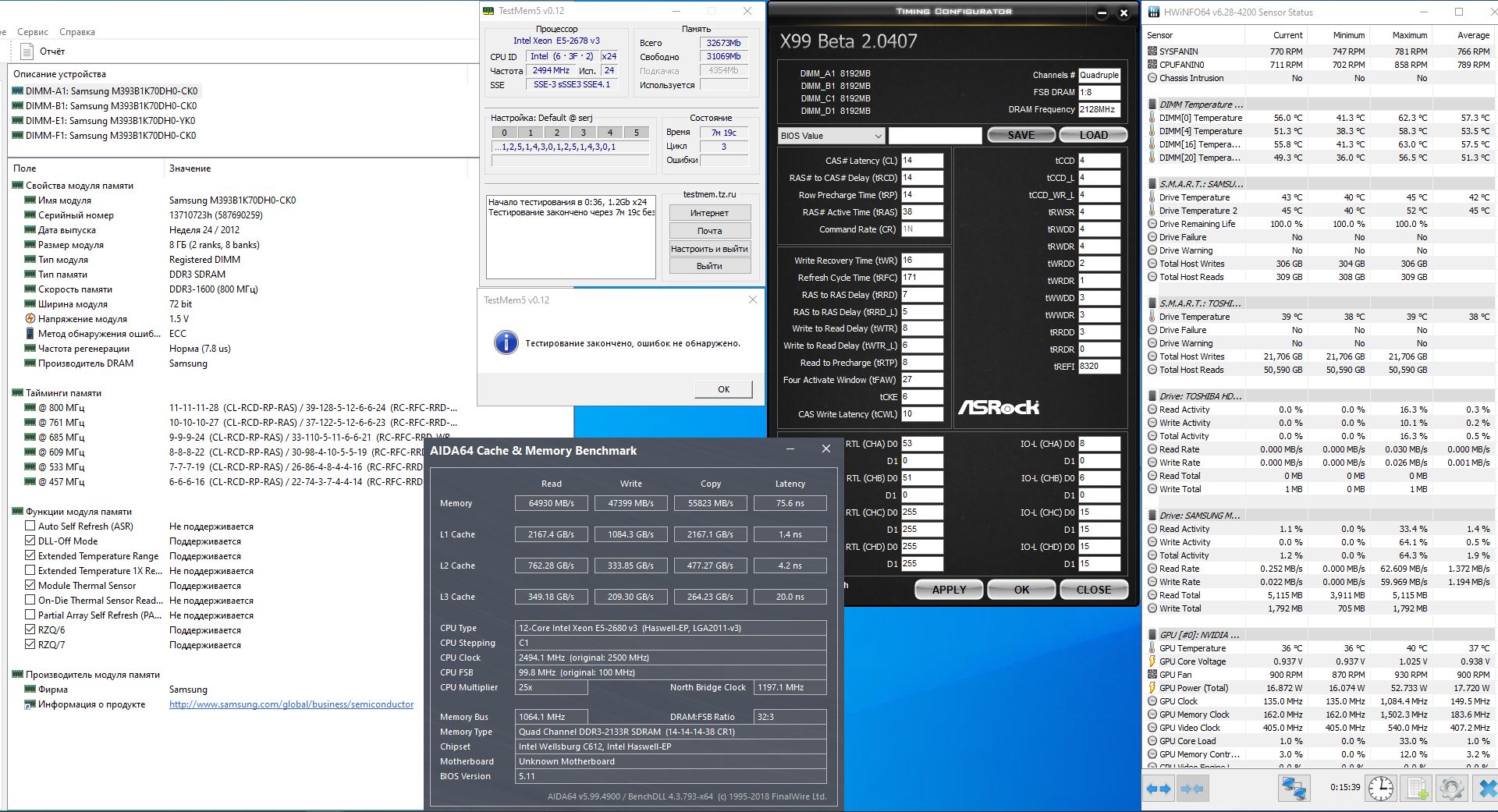The height and width of the screenshot is (812, 1498).
Task: Click the Отчёт report icon in AIDA64 toolbar
Action: (27, 51)
